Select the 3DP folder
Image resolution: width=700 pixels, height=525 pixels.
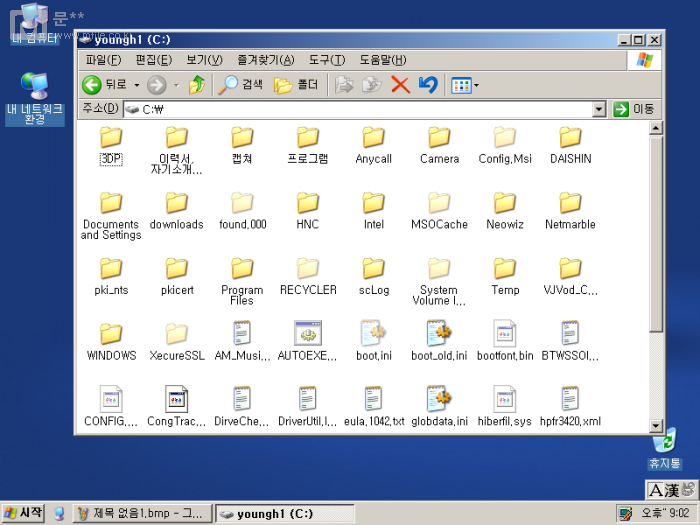[x=111, y=146]
